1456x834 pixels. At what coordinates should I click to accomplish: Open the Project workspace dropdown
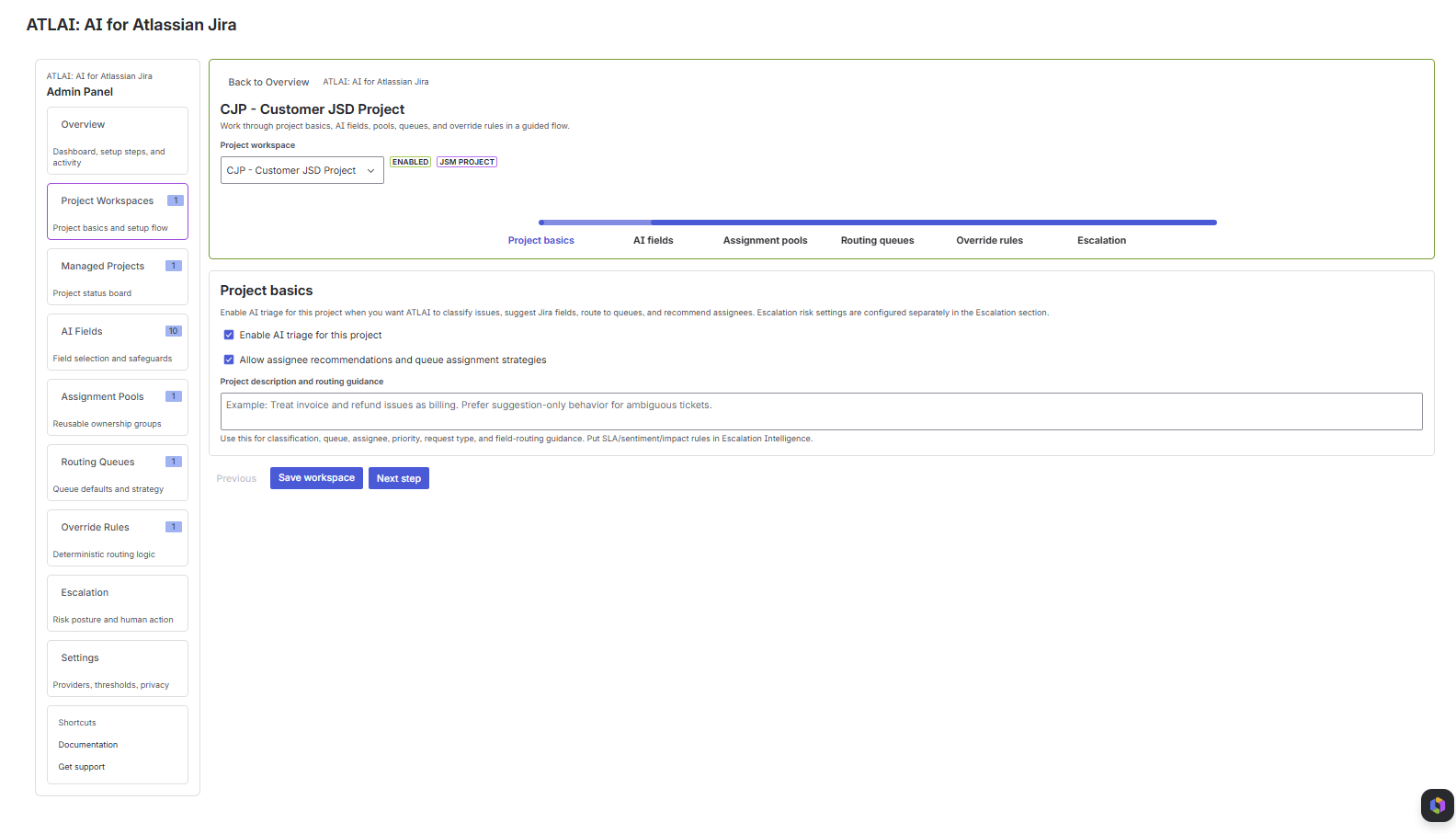pos(301,170)
